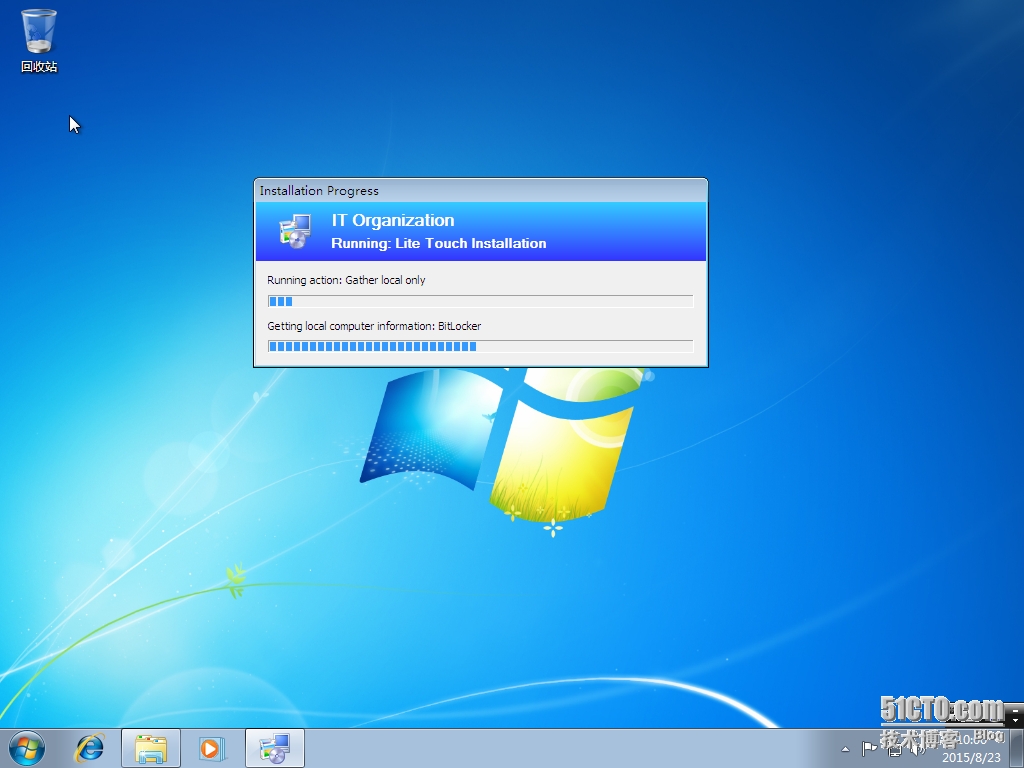The height and width of the screenshot is (768, 1024).
Task: Click the installer computer-and-disc icon in dialog
Action: click(x=295, y=231)
